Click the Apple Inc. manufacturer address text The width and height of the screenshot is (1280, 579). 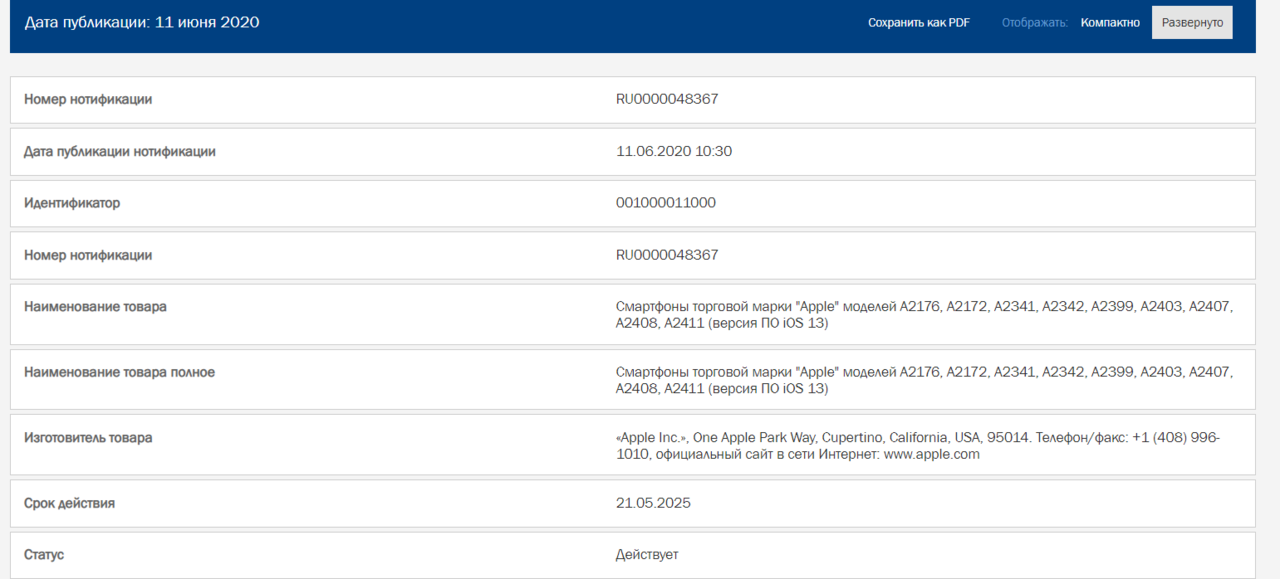point(918,446)
